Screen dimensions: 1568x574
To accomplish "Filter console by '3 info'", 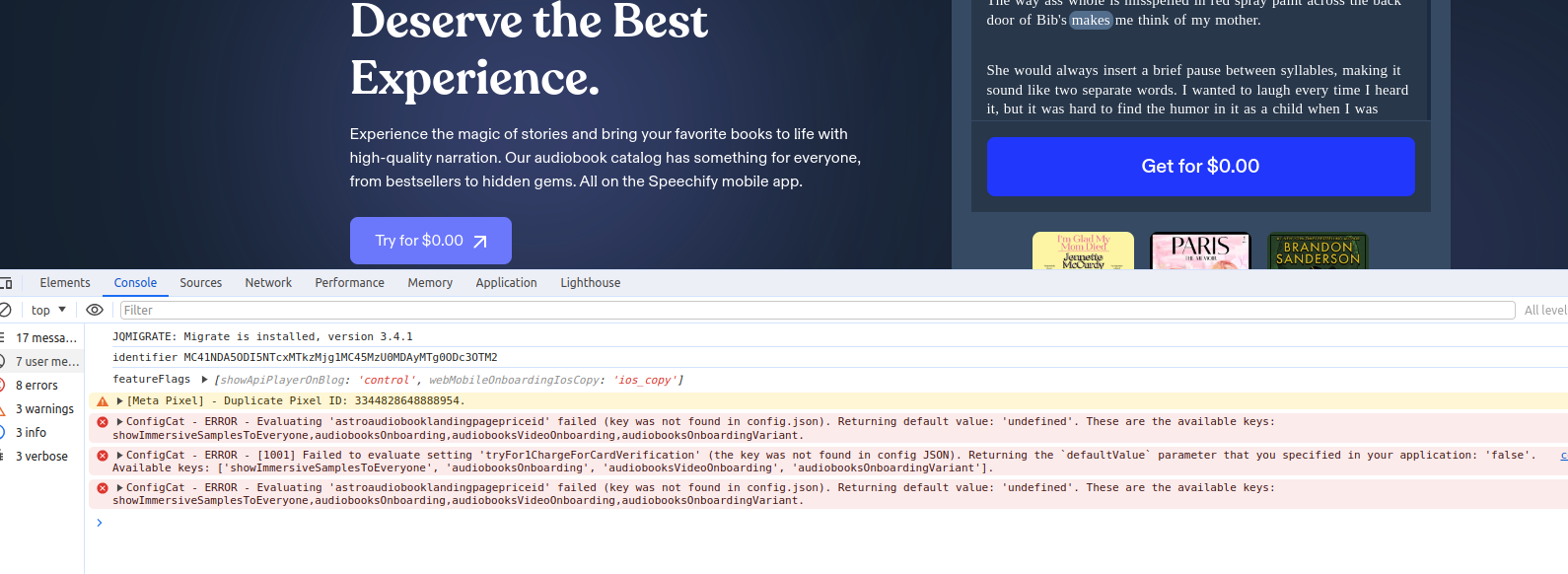I will (41, 432).
